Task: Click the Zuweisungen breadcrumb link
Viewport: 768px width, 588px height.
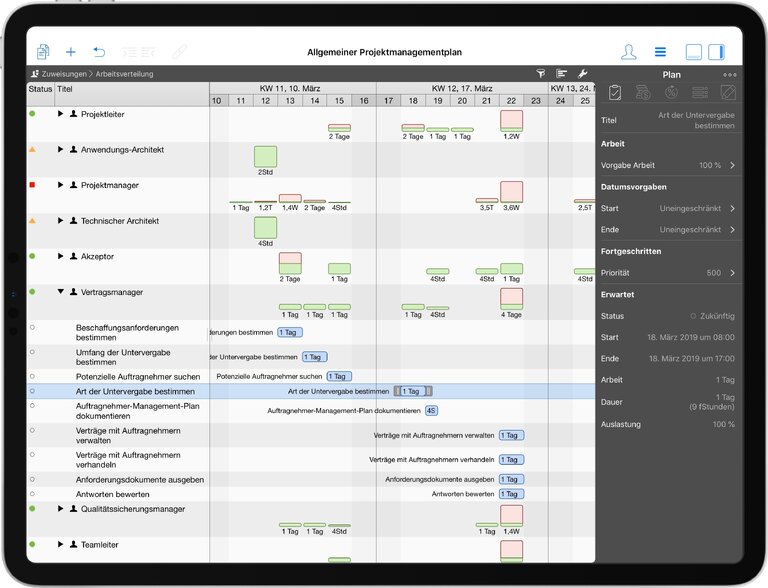Action: [x=62, y=74]
